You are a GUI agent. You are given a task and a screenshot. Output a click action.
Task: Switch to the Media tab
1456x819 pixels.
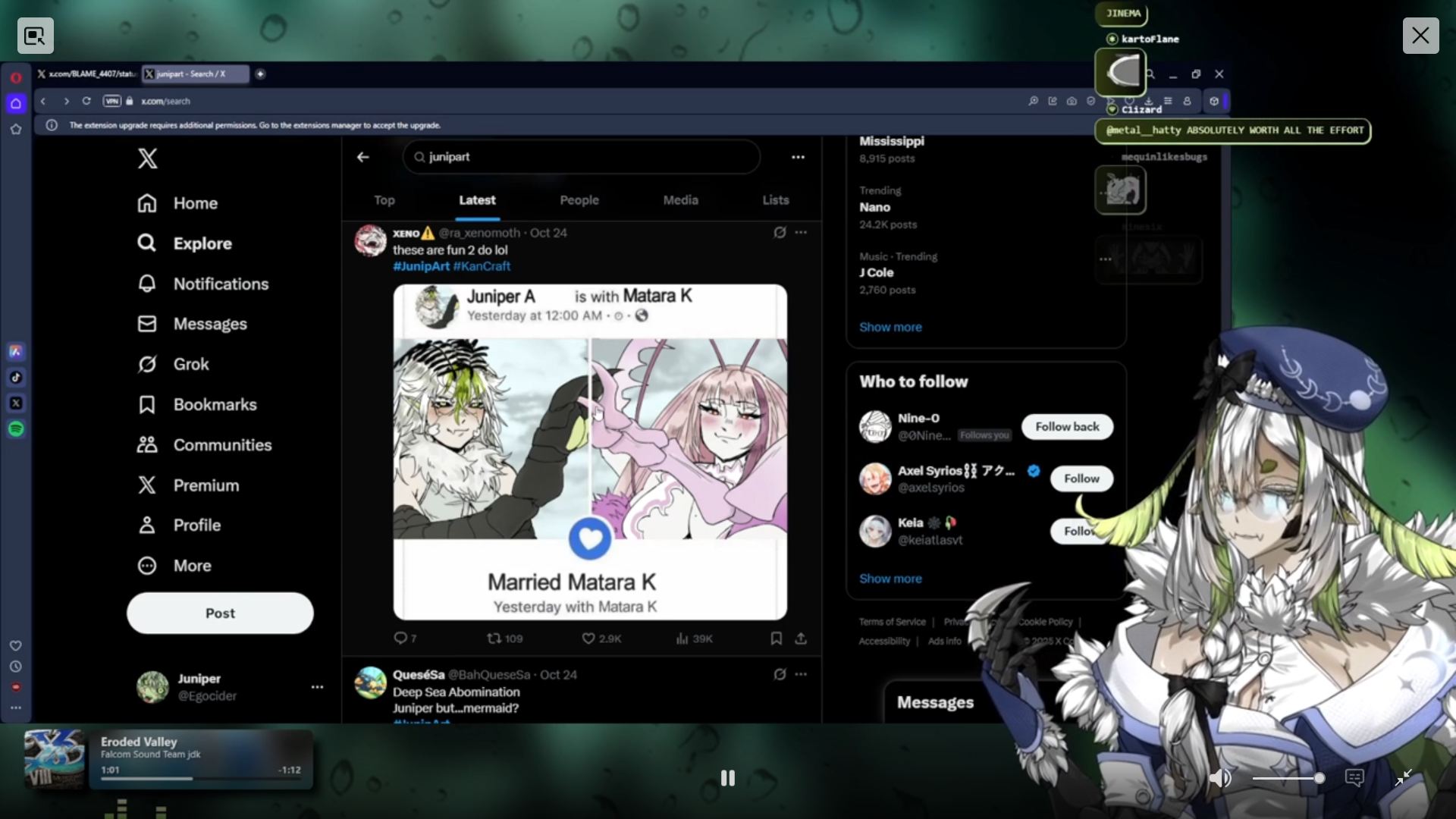[680, 200]
